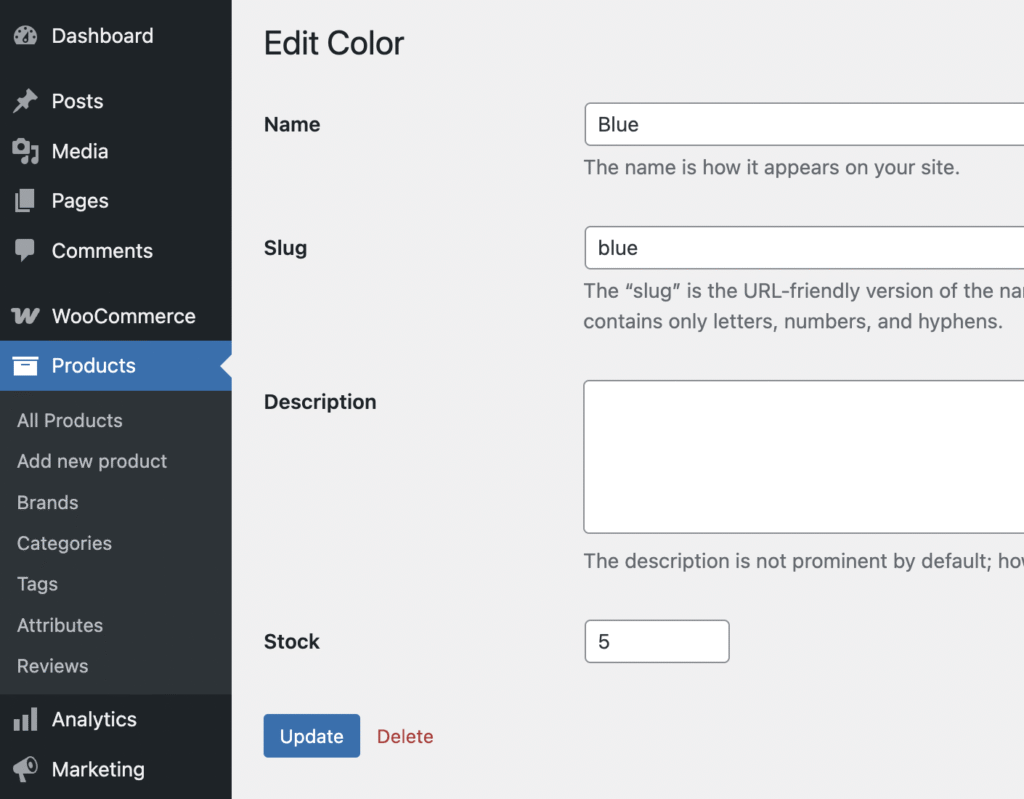Click the Analytics bar chart icon
This screenshot has width=1024, height=799.
click(x=25, y=719)
